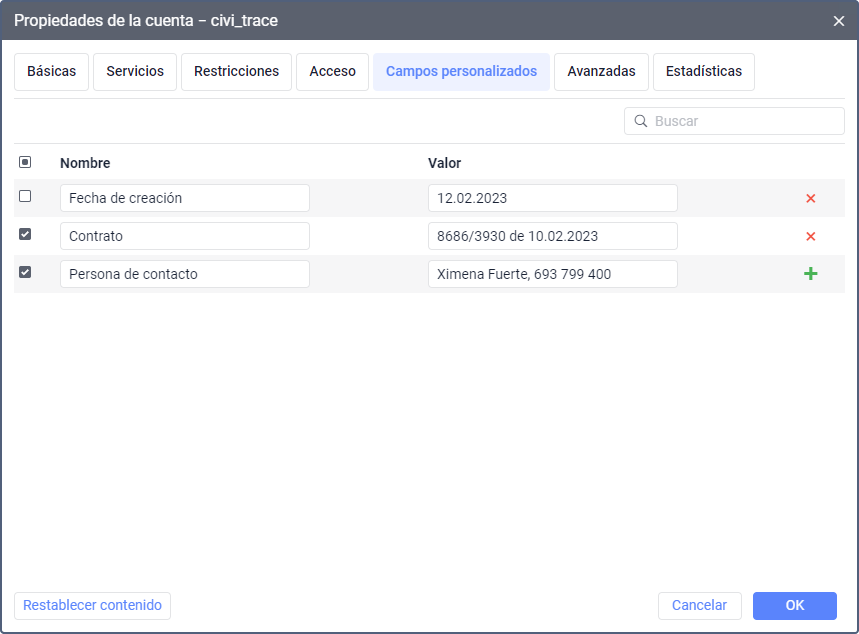859x634 pixels.
Task: Focus the Buscar search field
Action: coord(745,121)
